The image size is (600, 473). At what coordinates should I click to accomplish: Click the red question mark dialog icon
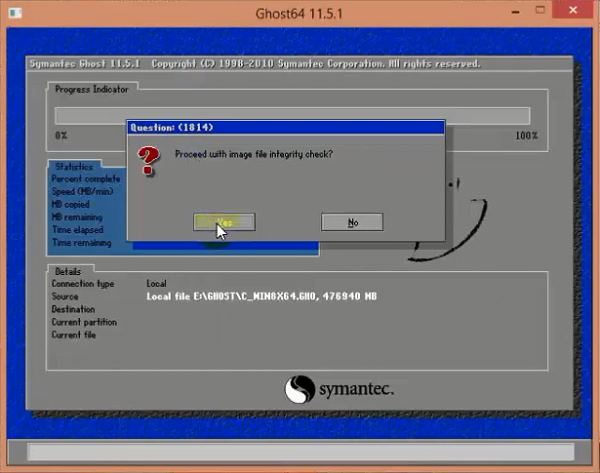(149, 160)
